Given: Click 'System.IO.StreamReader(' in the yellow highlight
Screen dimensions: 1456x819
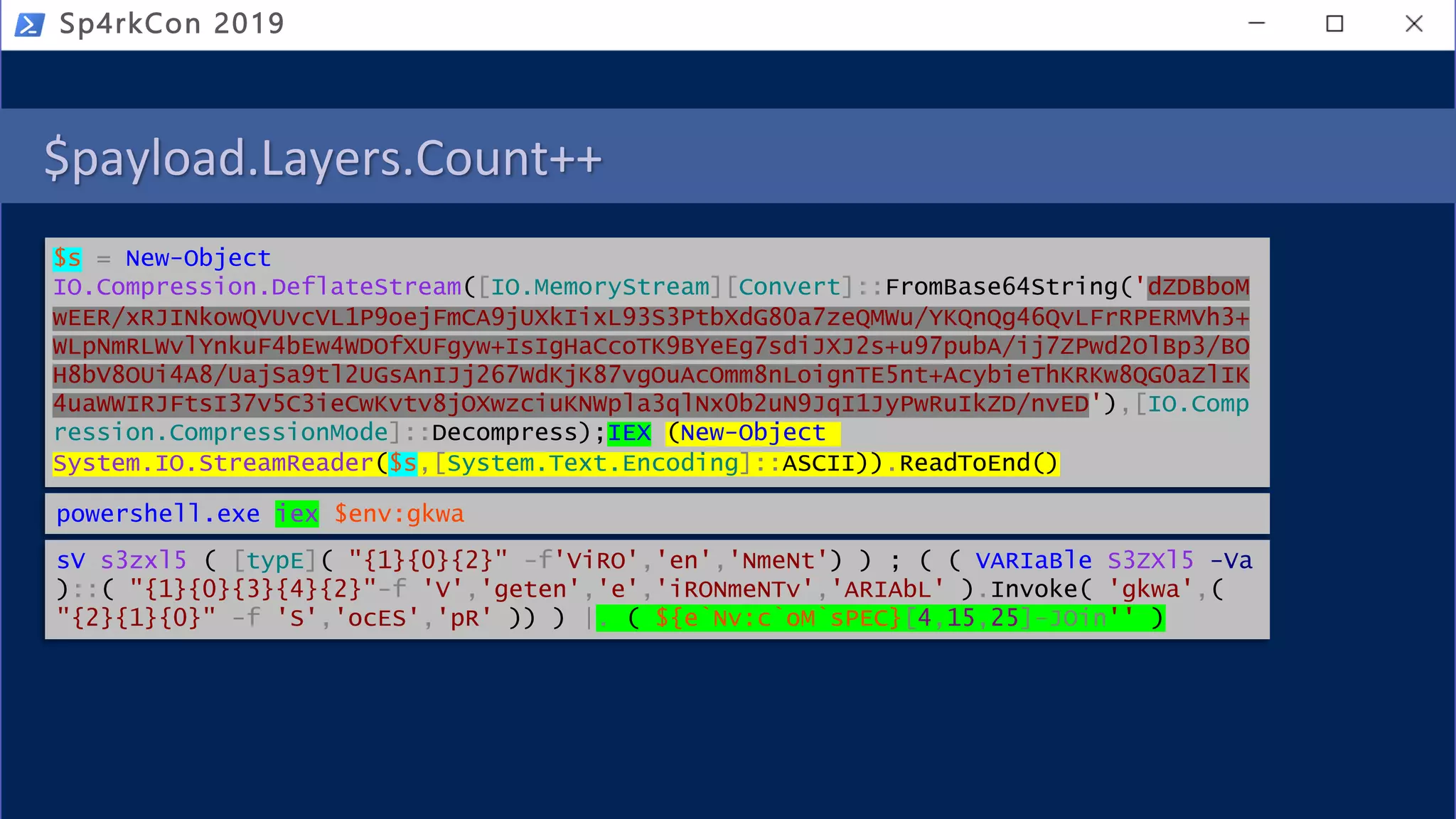Looking at the screenshot, I should tap(220, 464).
